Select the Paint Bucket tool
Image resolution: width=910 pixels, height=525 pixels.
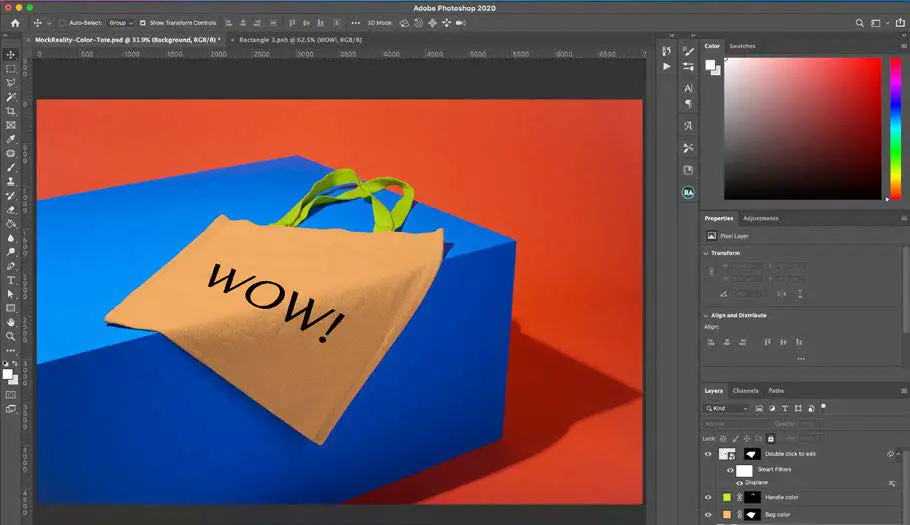coord(10,224)
